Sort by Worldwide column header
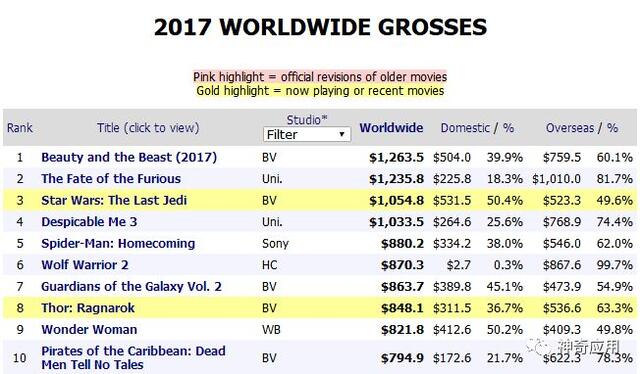This screenshot has height=374, width=640. pos(391,128)
